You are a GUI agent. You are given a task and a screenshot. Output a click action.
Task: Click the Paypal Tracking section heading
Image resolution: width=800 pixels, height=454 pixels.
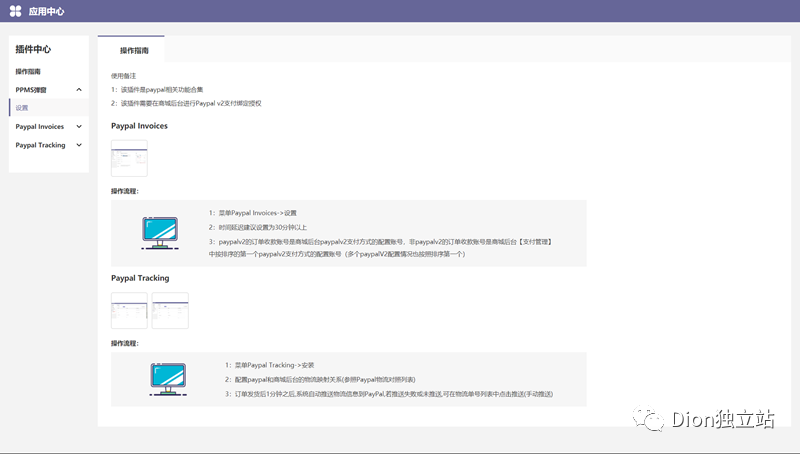point(140,278)
